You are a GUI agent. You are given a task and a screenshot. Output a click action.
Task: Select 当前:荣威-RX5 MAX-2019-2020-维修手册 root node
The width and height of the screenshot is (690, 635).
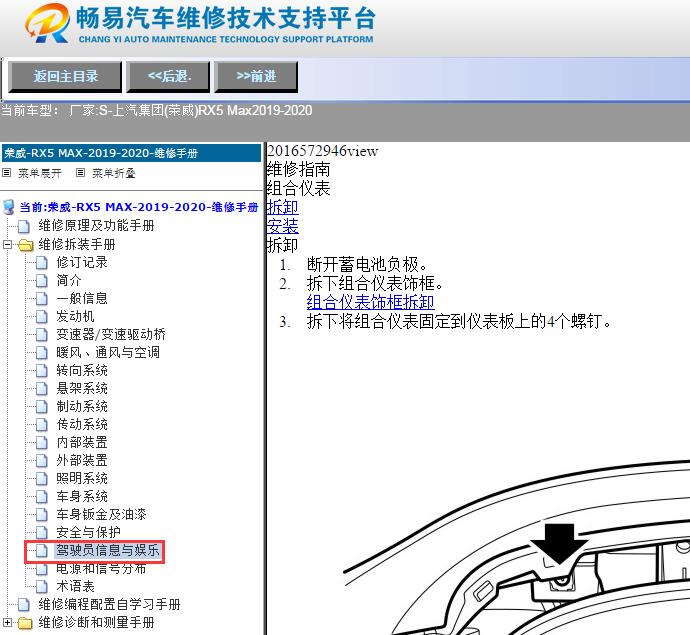139,207
